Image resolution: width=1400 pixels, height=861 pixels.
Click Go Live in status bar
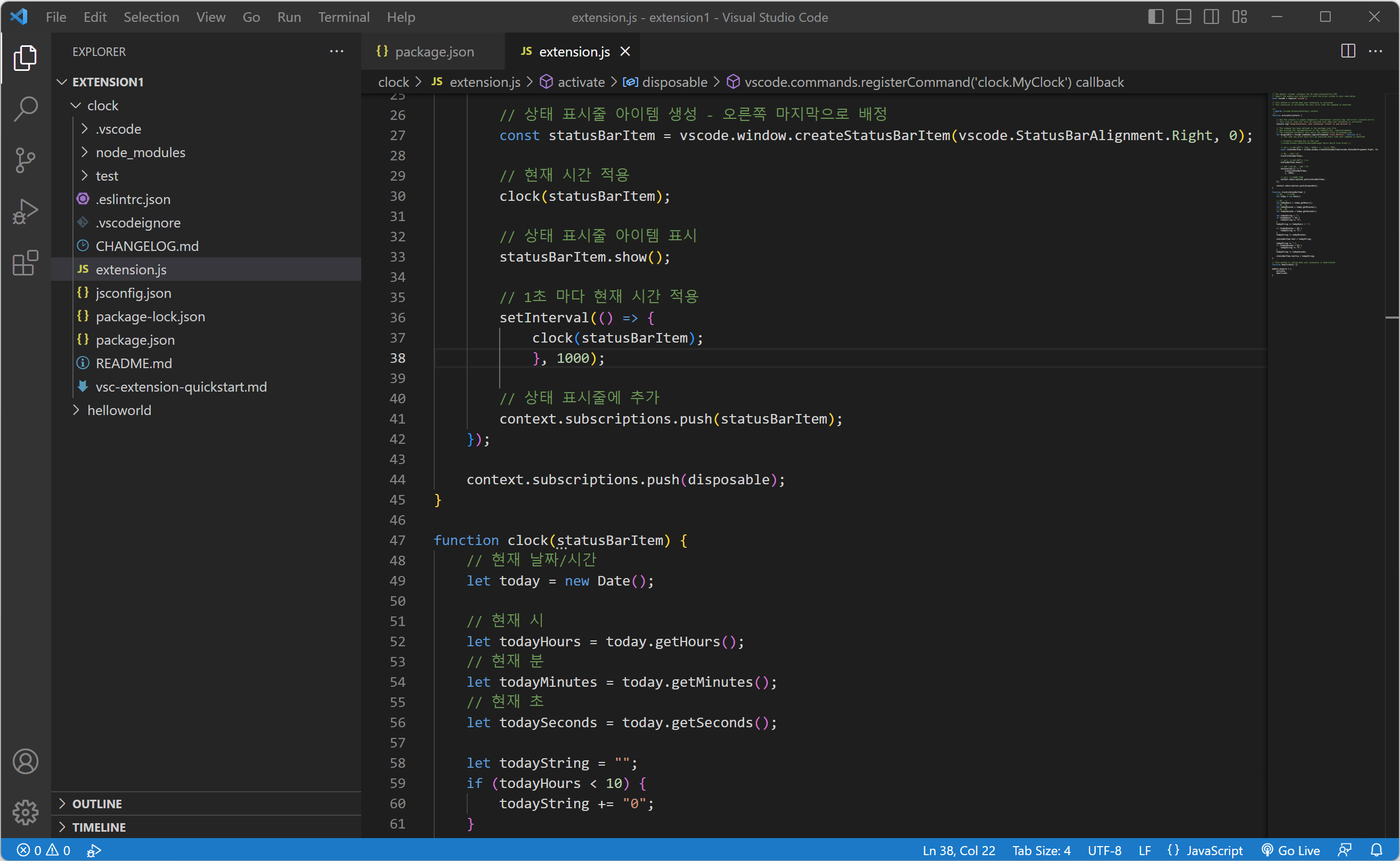(1291, 850)
